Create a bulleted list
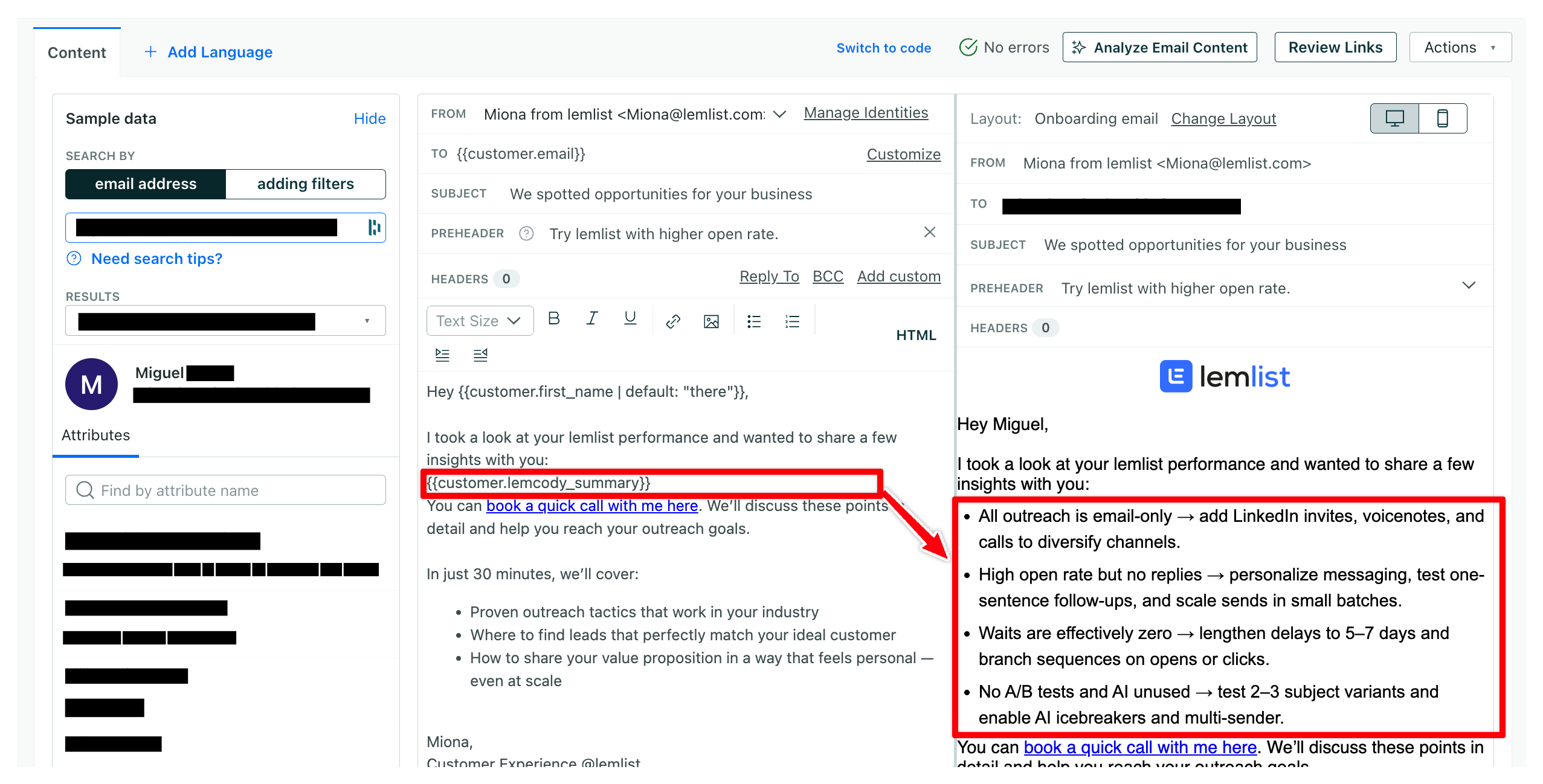This screenshot has width=1543, height=784. [x=754, y=321]
